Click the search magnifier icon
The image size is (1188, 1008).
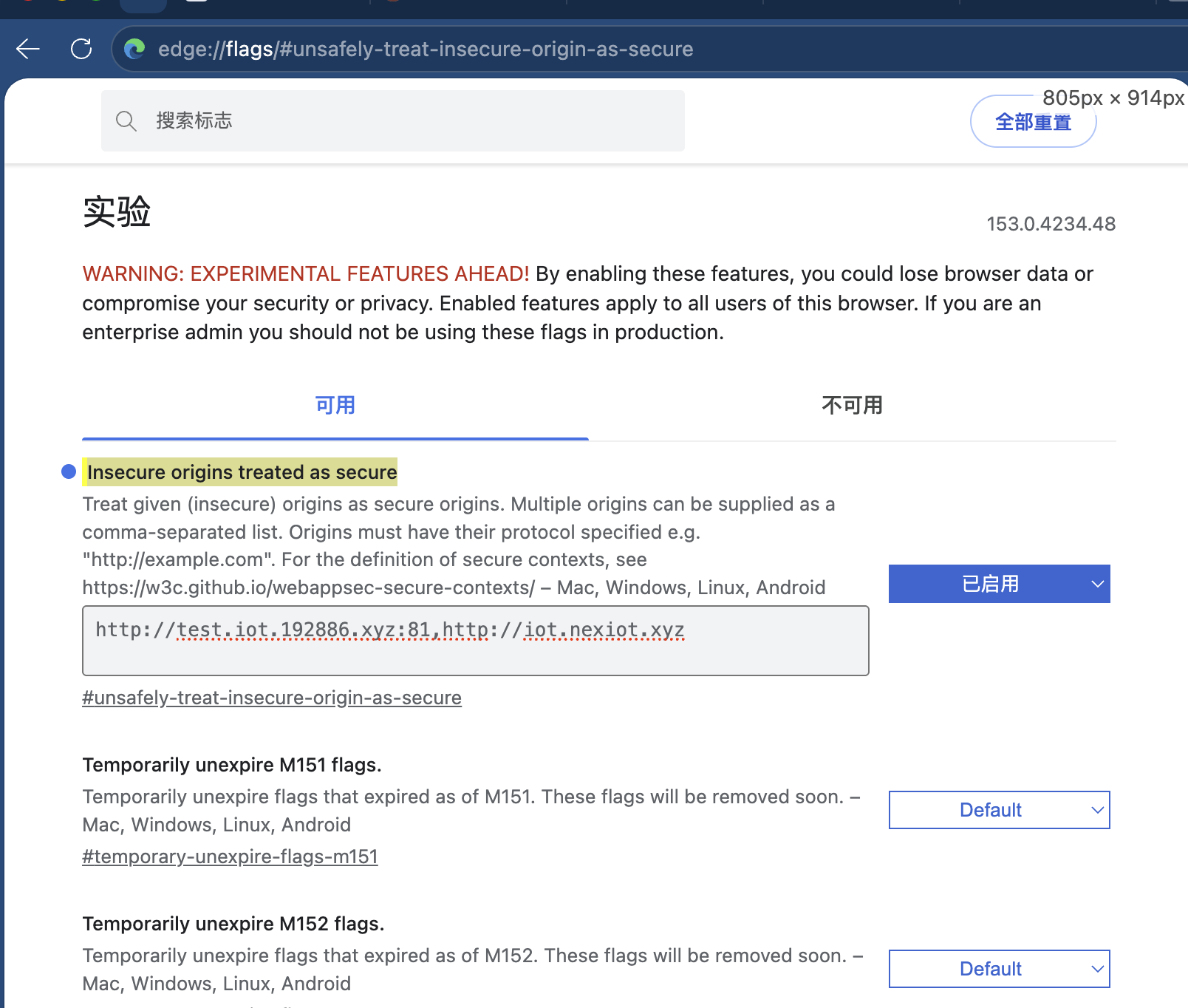click(126, 121)
